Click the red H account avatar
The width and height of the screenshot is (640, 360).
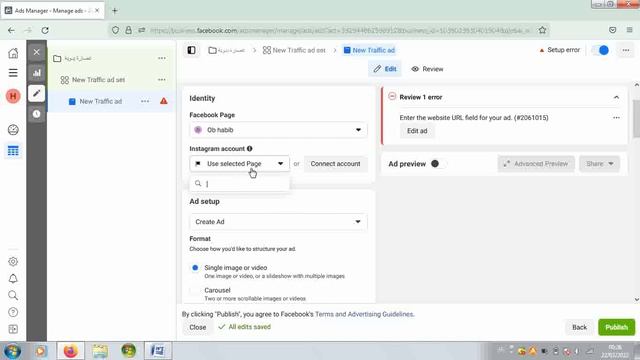13,96
